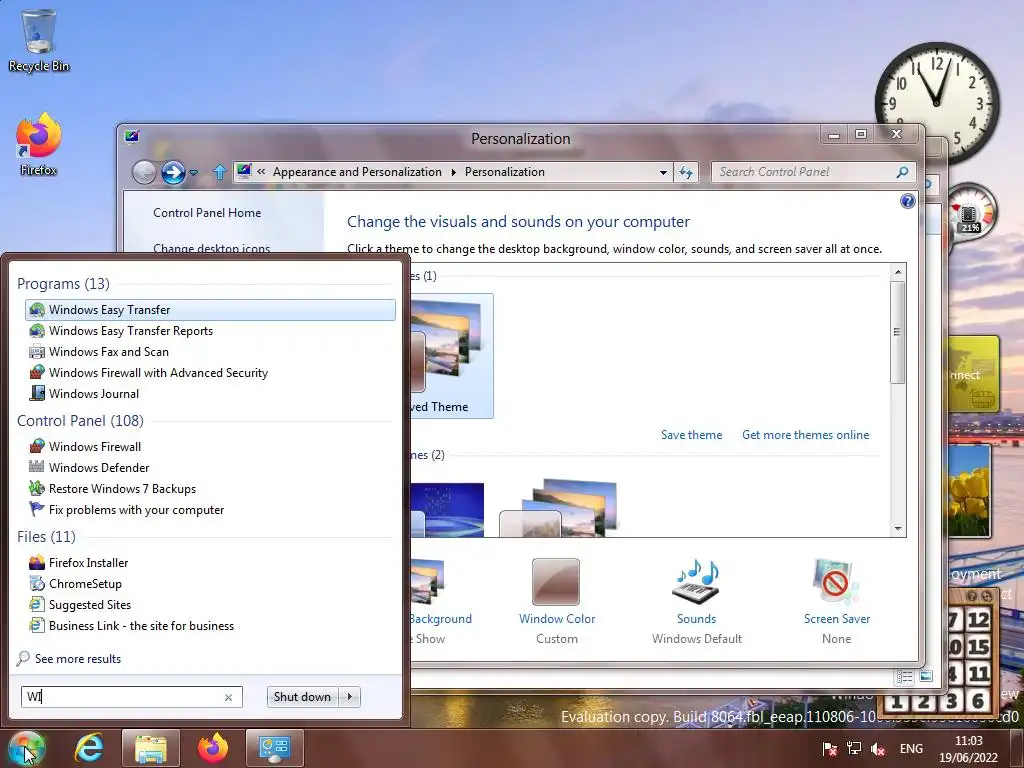The height and width of the screenshot is (768, 1024).
Task: Switch to Control Panel taskbar button
Action: tap(274, 748)
